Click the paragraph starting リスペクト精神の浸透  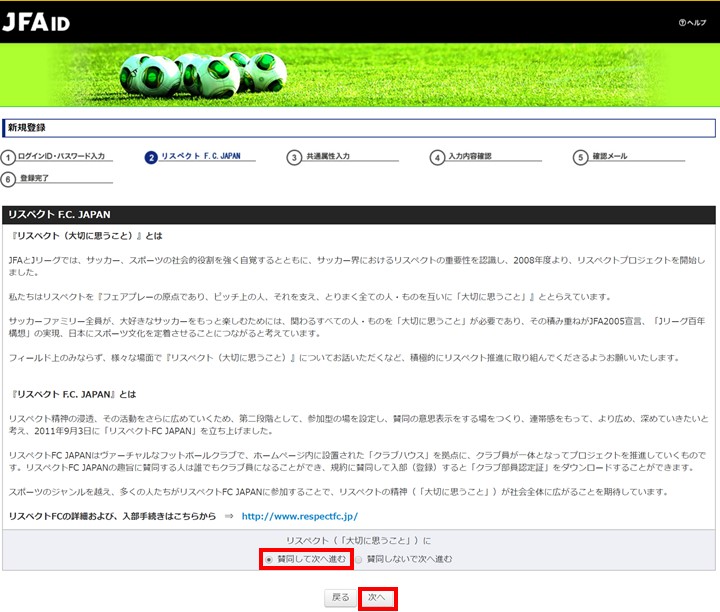359,425
